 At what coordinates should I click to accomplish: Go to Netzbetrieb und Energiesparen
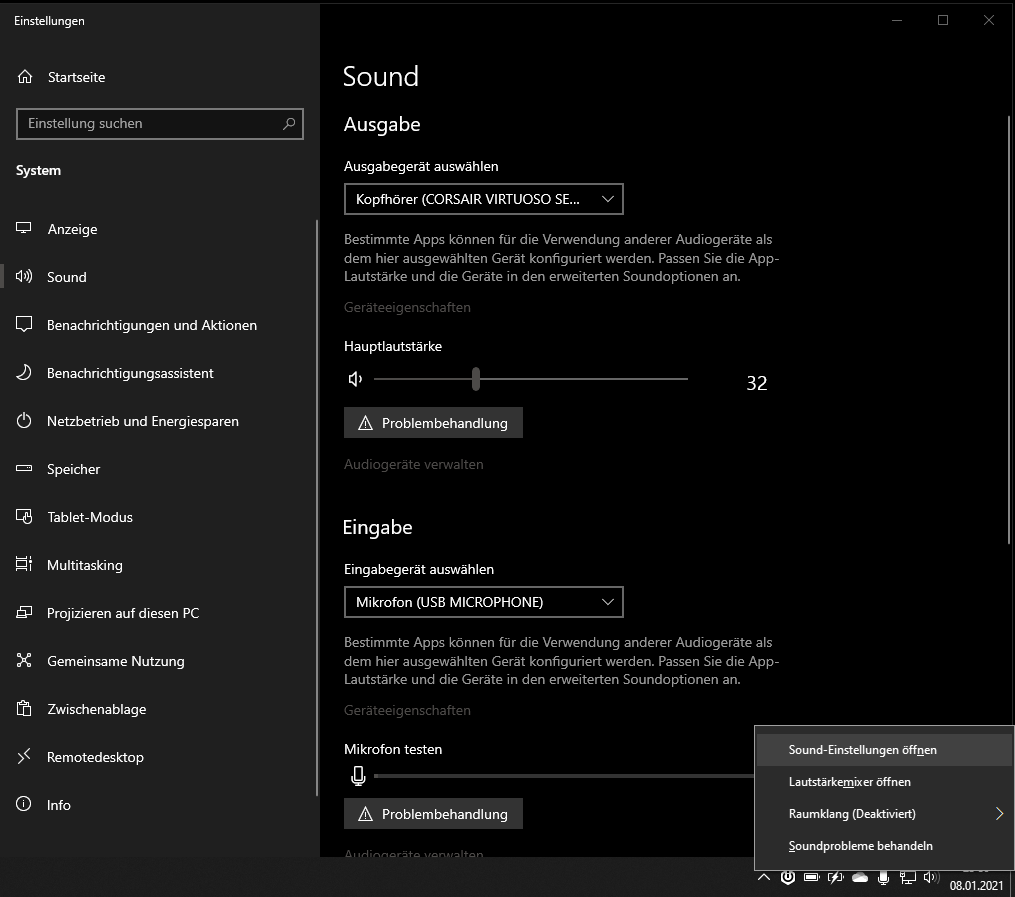142,421
